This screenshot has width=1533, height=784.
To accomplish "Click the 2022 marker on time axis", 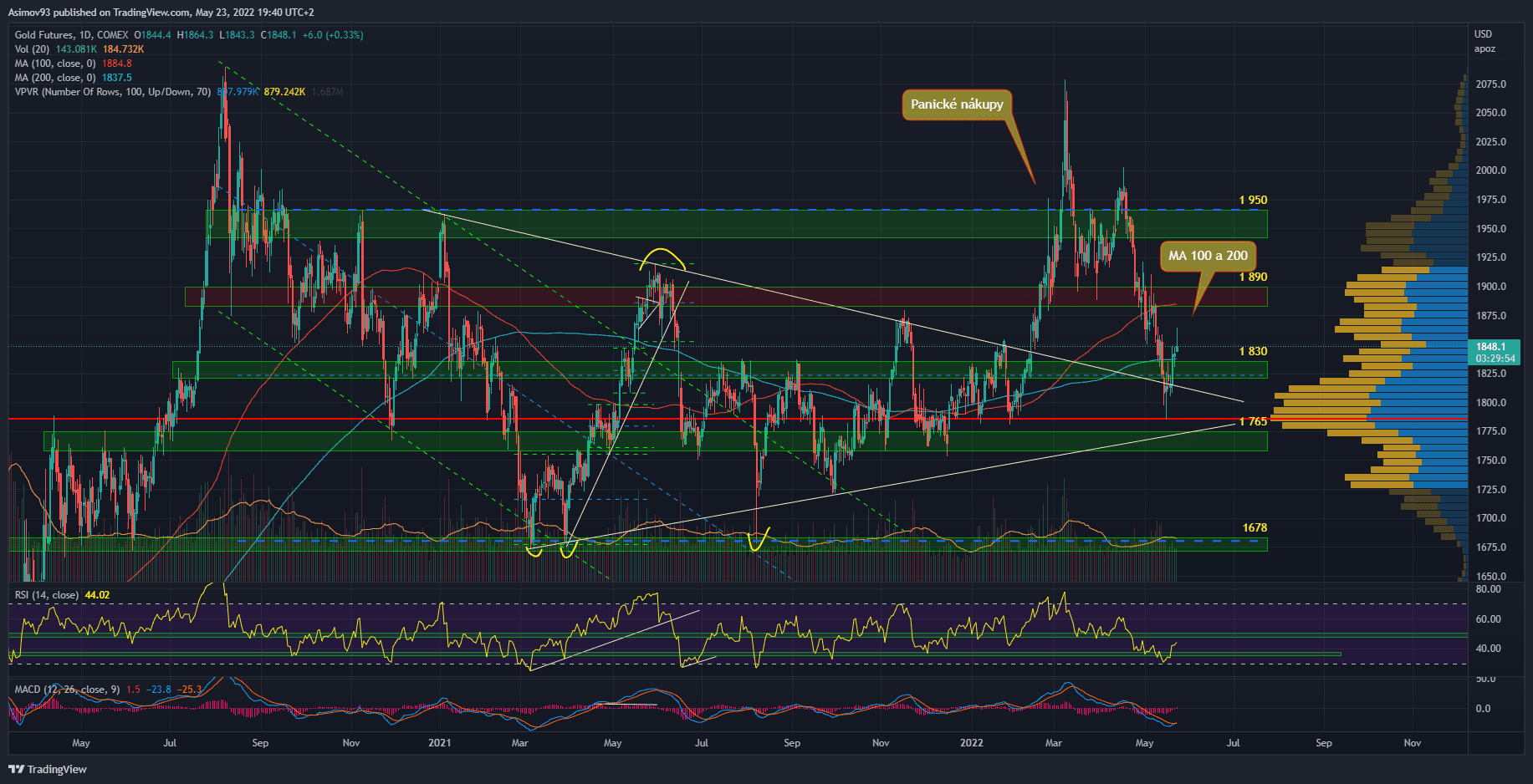I will (971, 743).
